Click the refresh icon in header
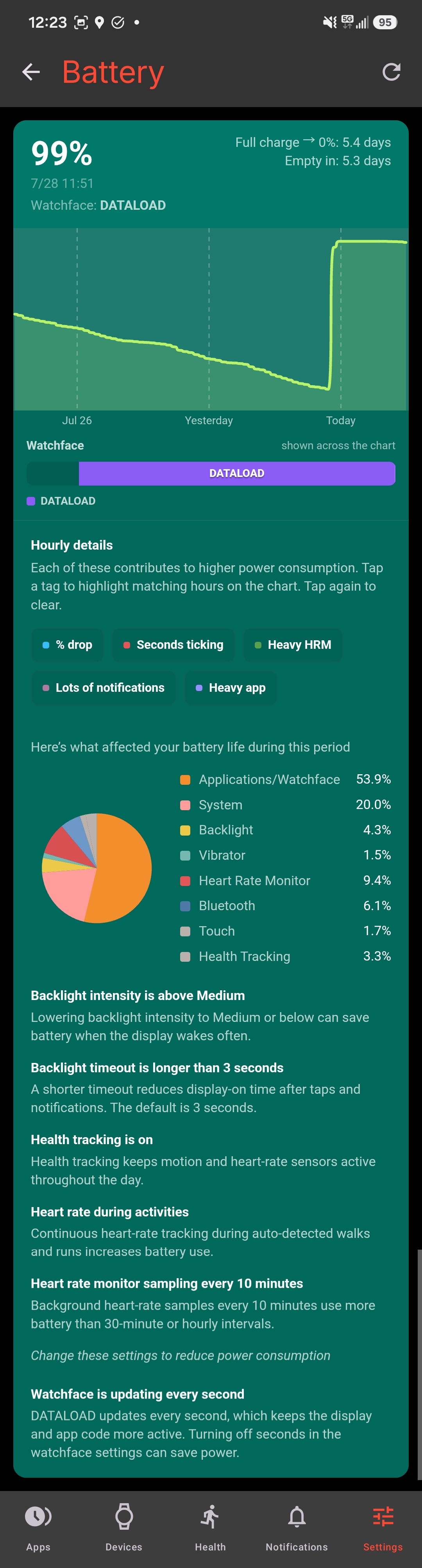 tap(391, 72)
